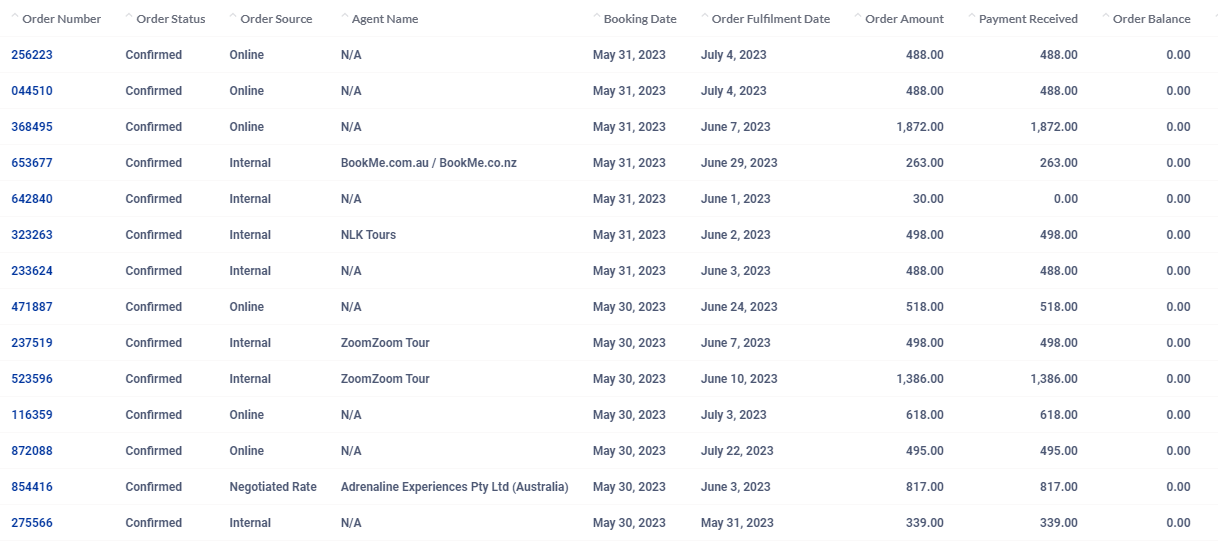View order 653677 from BookMe
Viewport: 1218px width, 557px height.
(x=32, y=163)
